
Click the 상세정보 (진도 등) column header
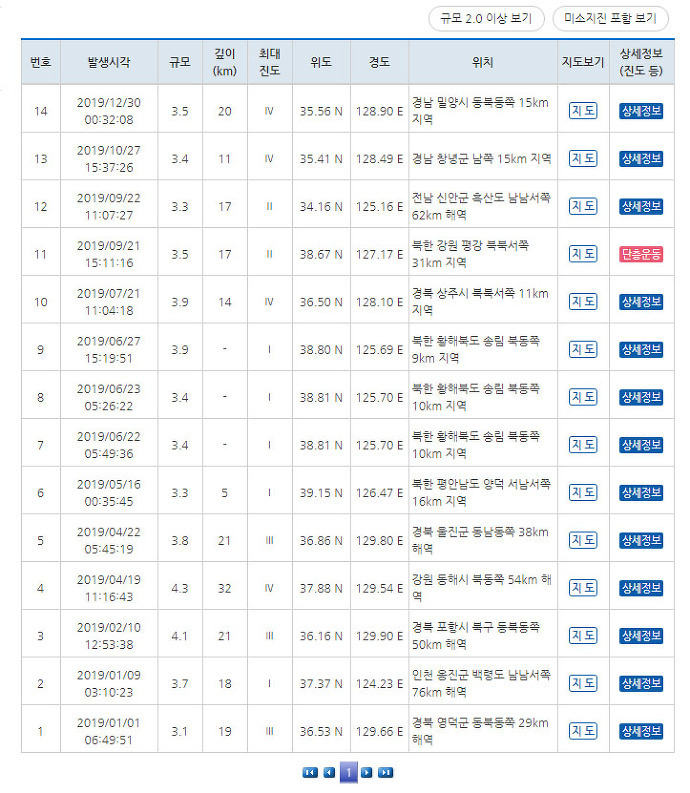641,62
